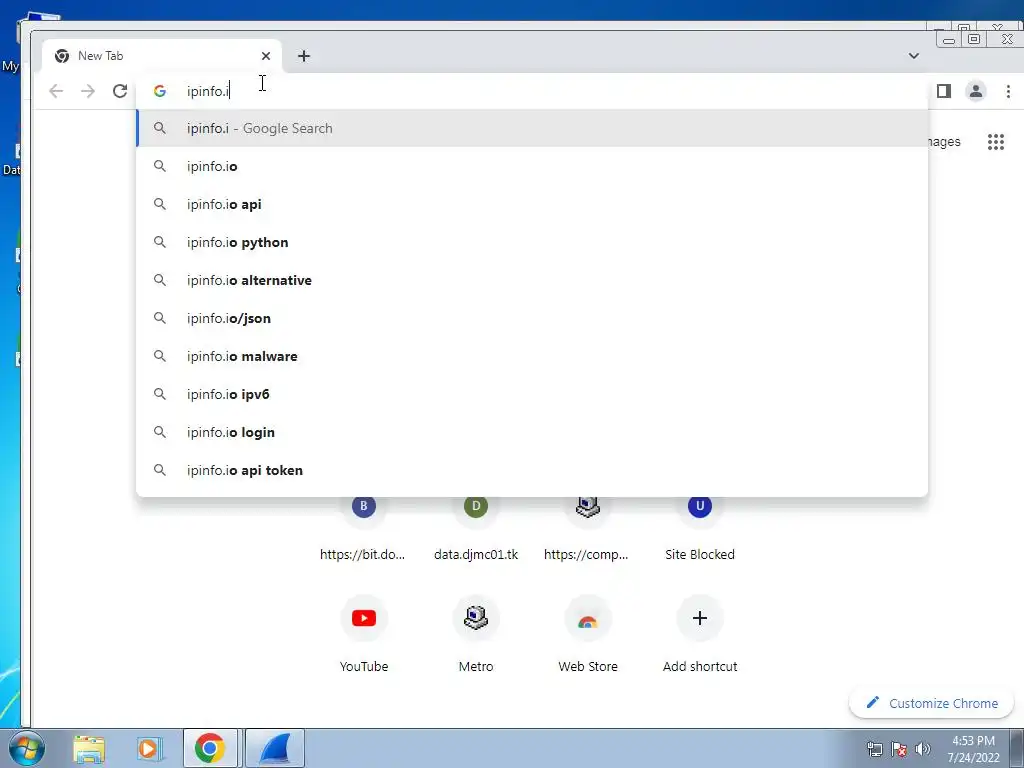Choose 'ipinfo.io alternative' suggestion
Viewport: 1024px width, 768px height.
[x=532, y=280]
